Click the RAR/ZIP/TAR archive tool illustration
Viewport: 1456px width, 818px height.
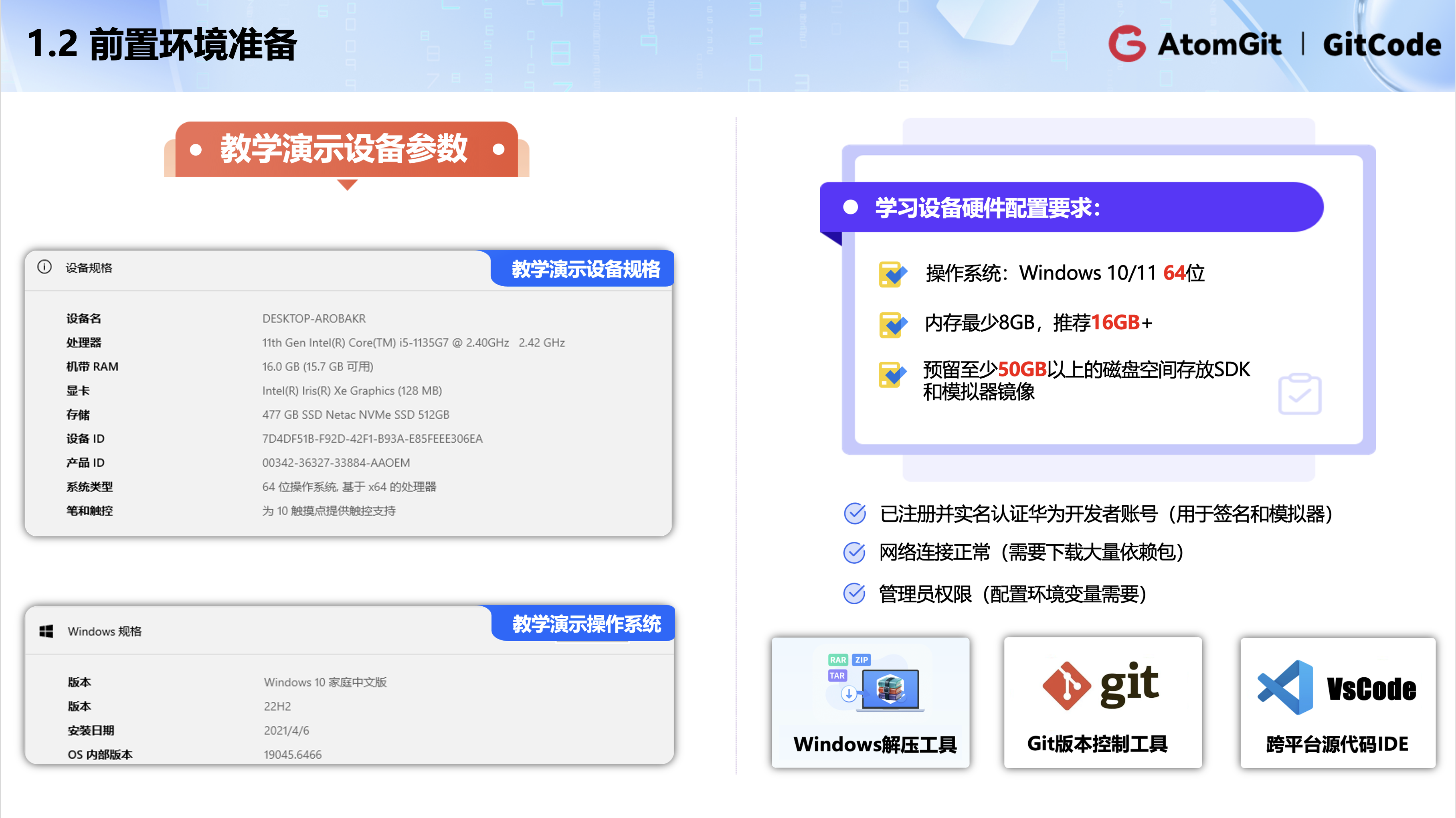[x=875, y=683]
